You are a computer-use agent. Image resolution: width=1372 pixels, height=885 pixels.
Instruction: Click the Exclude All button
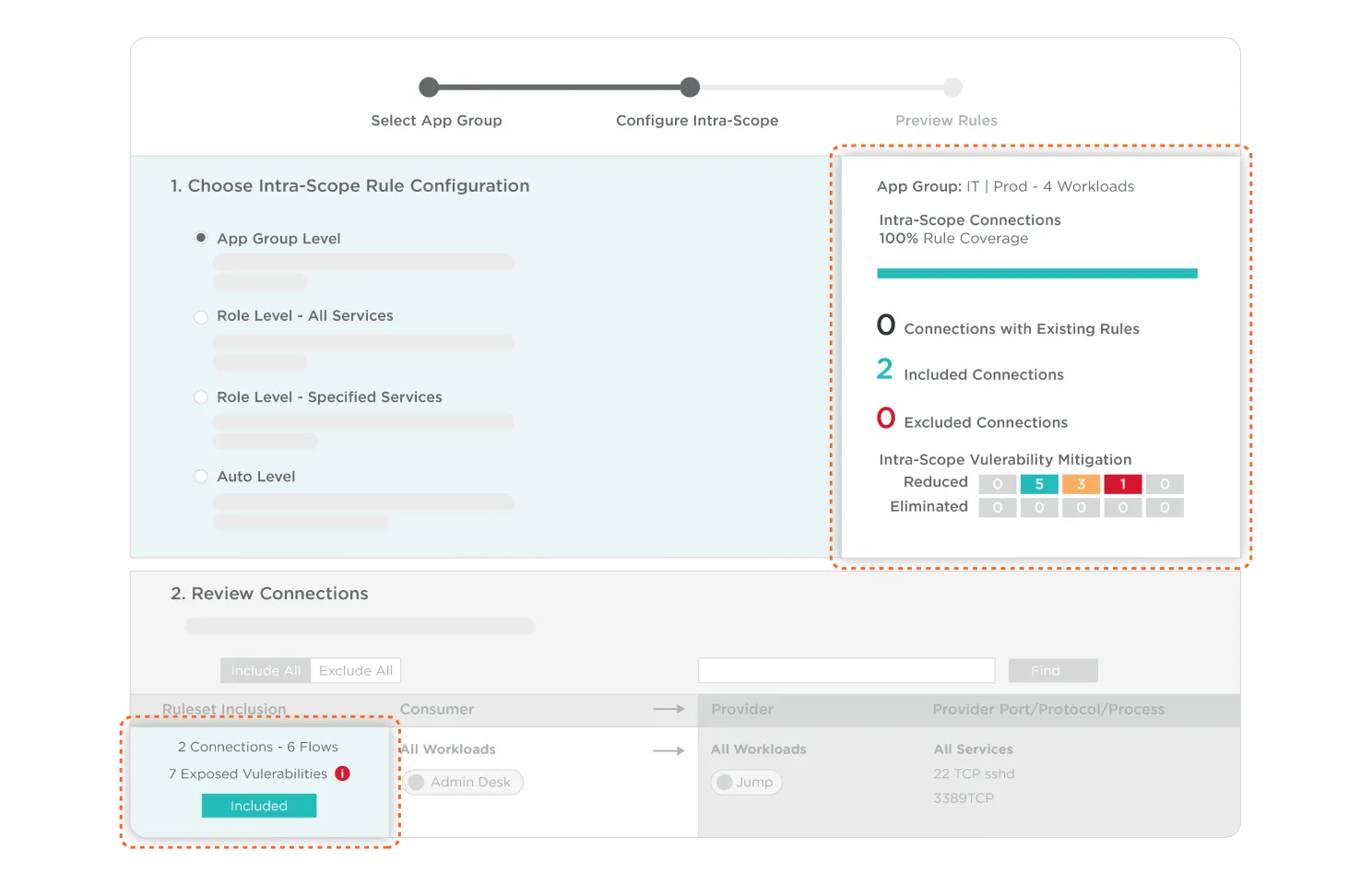[356, 670]
